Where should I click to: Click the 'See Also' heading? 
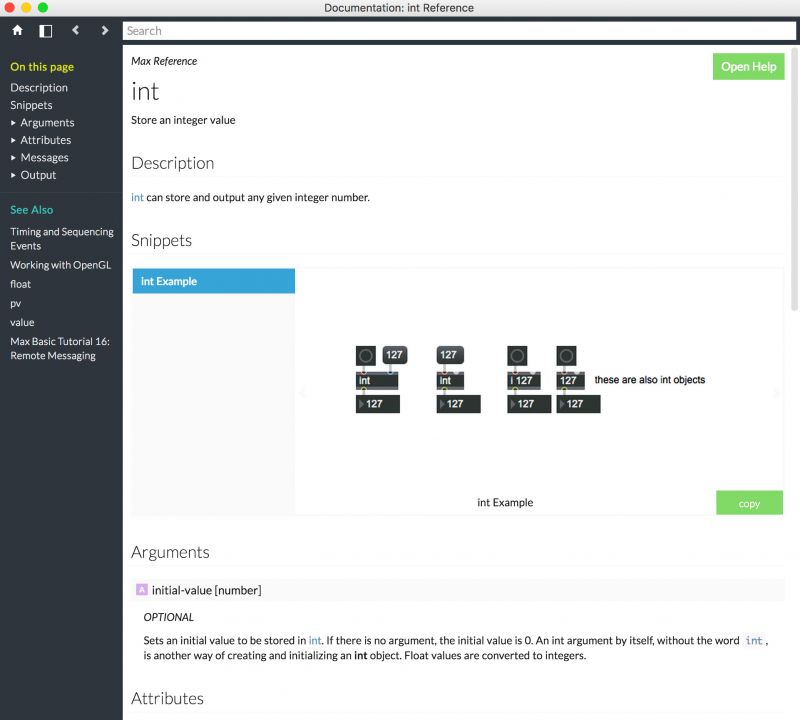pos(32,210)
